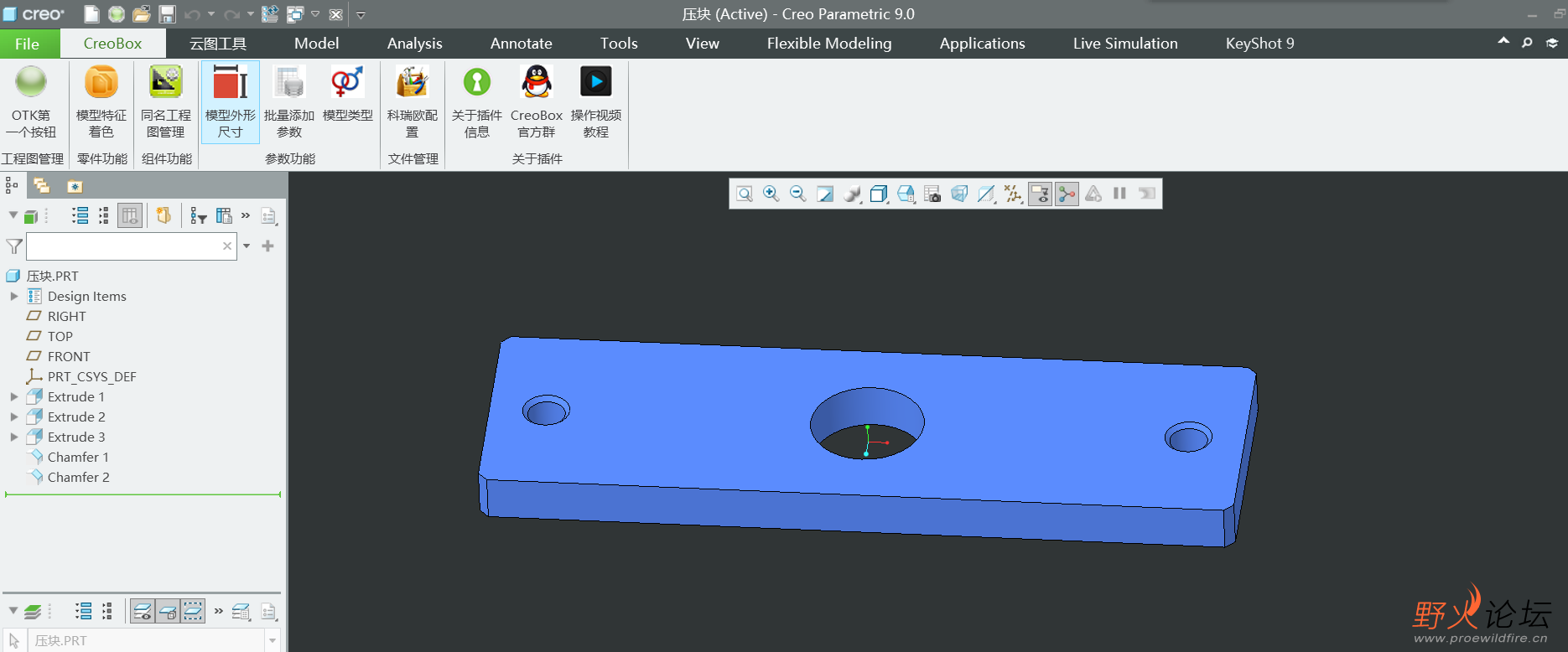Expand the Extrude 1 feature
Screen dimensions: 1568x652
point(13,396)
